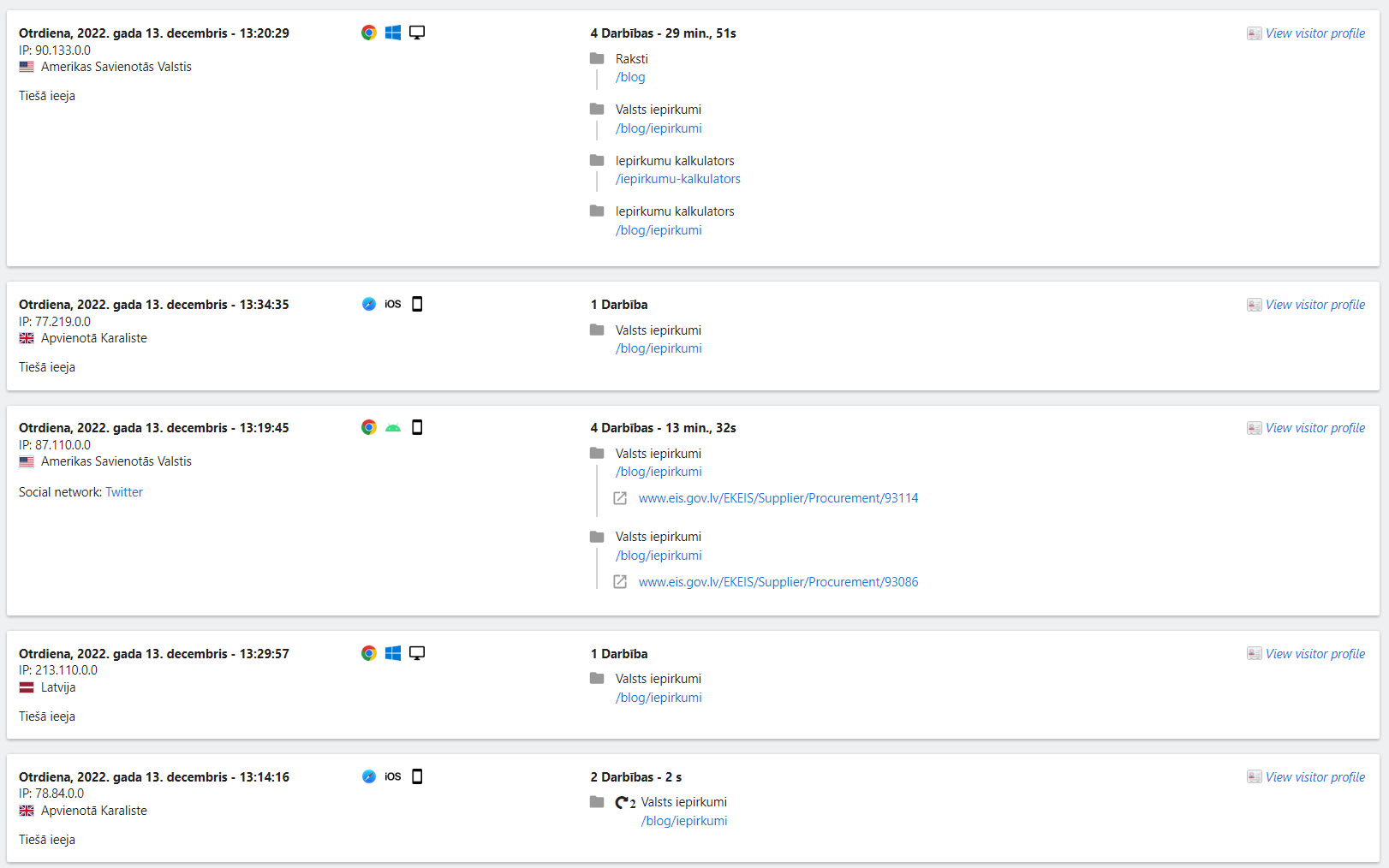Click Latvia flag for IP 213.110.0.0
Screen dimensions: 1389x868
tap(27, 687)
